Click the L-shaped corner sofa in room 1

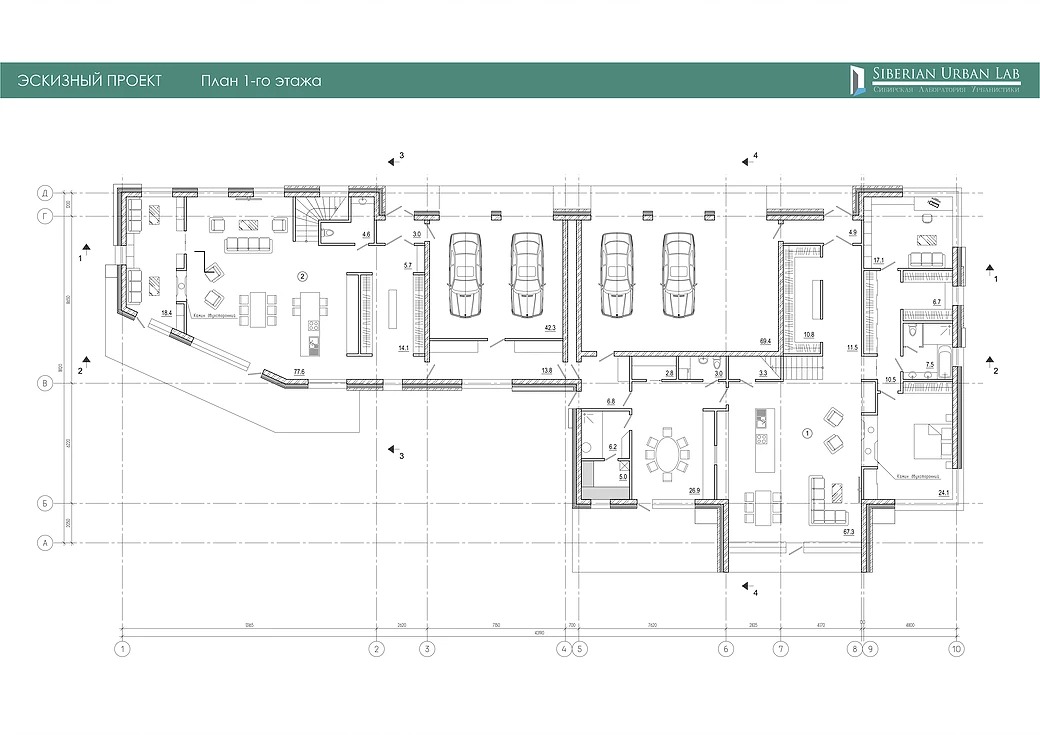tap(827, 505)
